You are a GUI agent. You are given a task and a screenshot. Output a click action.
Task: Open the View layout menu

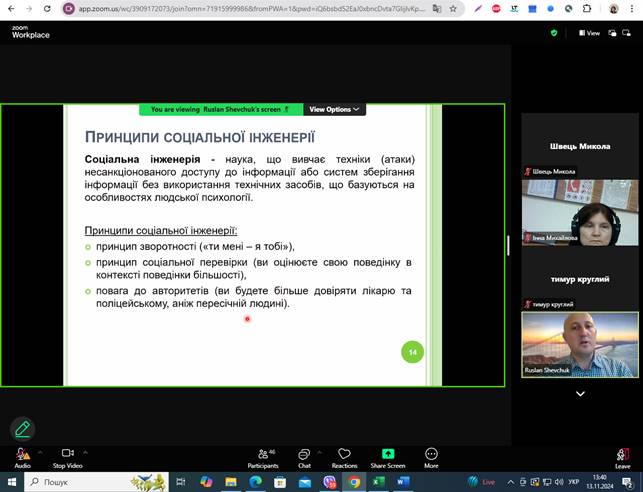(x=588, y=33)
